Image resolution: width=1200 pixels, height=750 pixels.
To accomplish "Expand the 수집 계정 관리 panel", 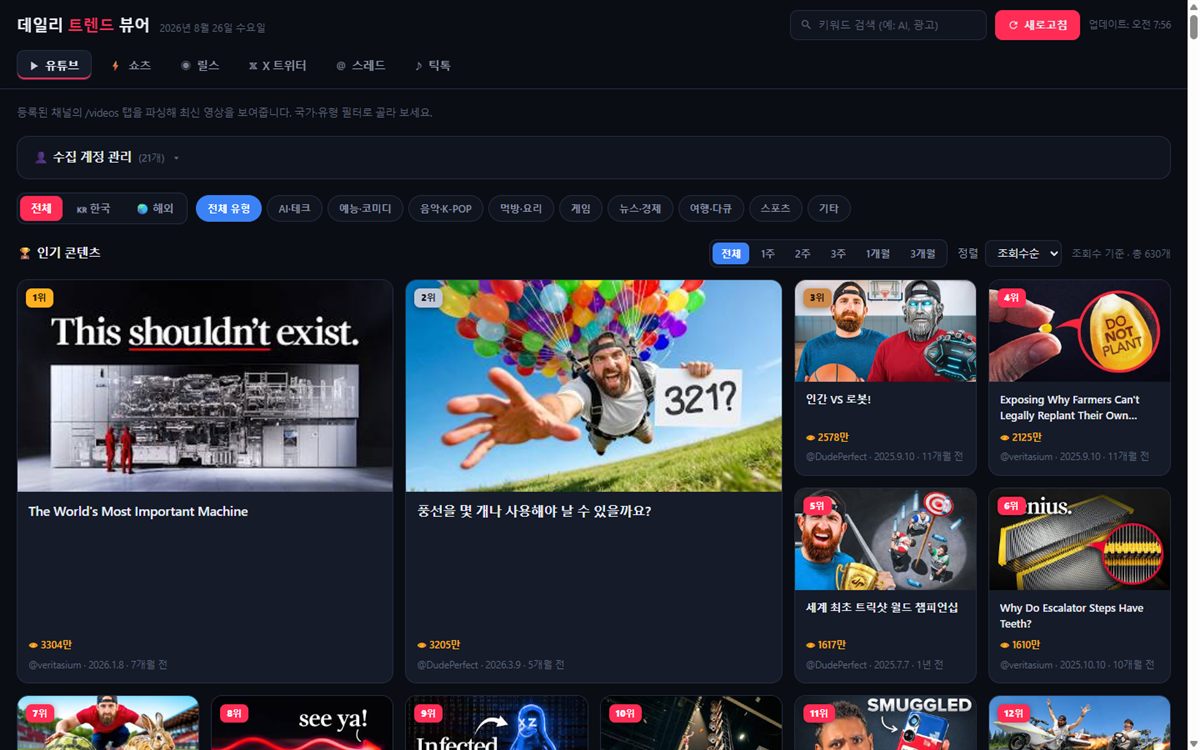I will (x=593, y=157).
